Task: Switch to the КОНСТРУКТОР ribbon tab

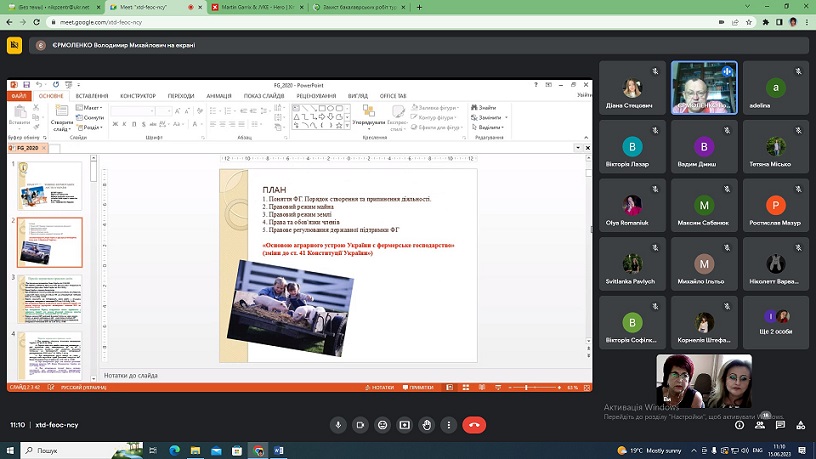Action: 138,96
